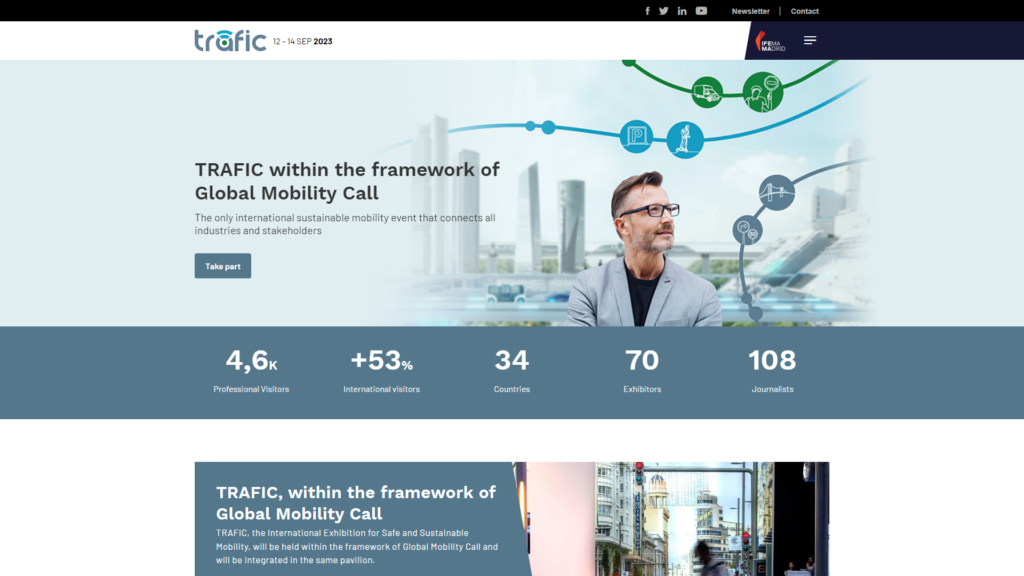This screenshot has height=576, width=1024.
Task: Click the blue scooter rider icon
Action: tap(685, 140)
